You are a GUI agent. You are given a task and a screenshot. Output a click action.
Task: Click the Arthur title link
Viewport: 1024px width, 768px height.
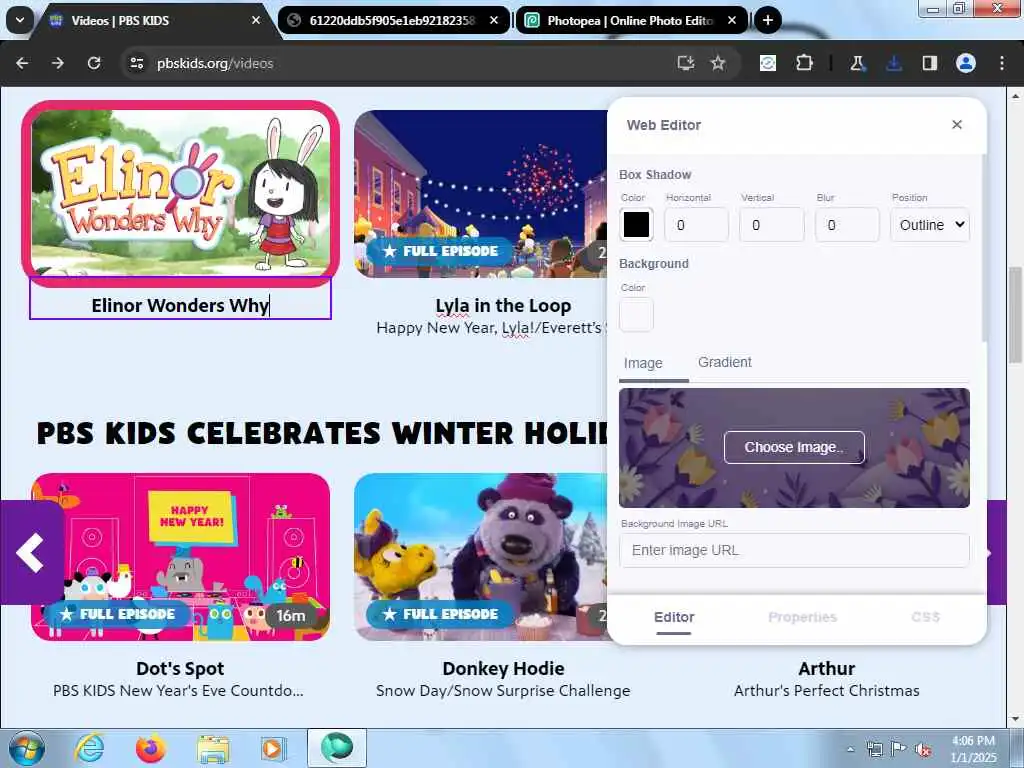tap(826, 669)
